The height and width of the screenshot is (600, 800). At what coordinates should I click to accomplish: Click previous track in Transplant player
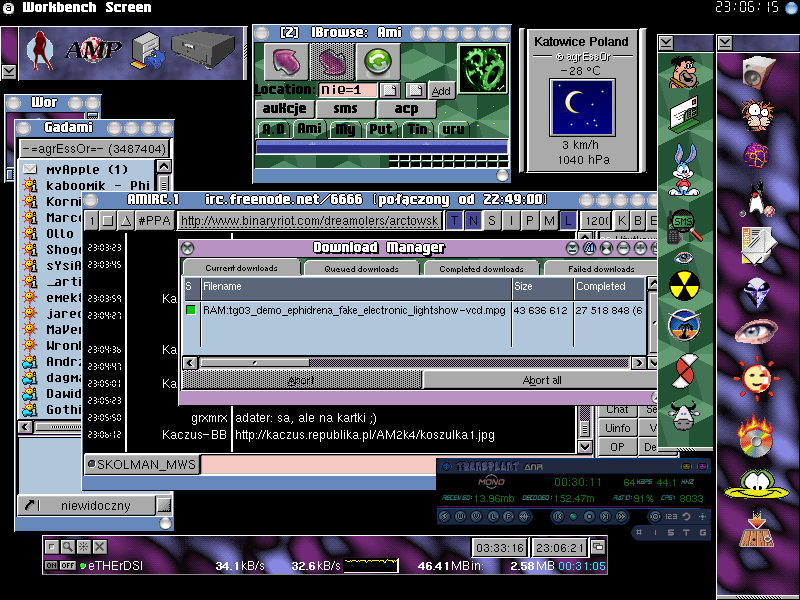(x=558, y=516)
